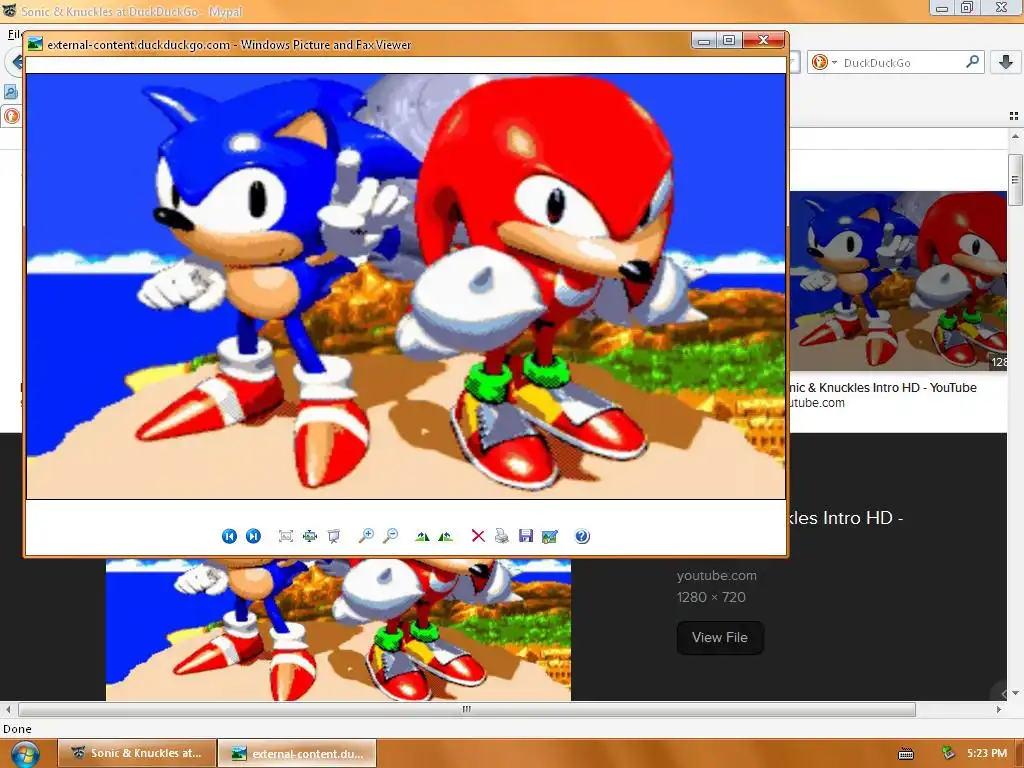Open the Windows Start button
Screen dimensions: 1024x768
tap(25, 754)
